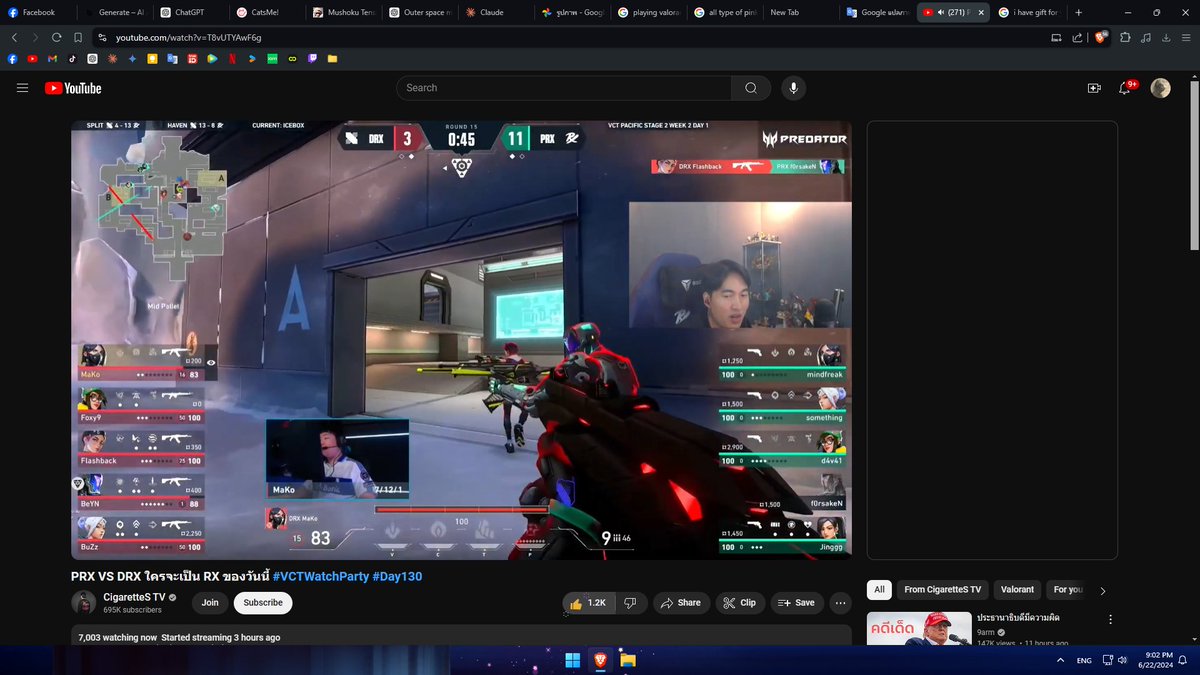1200x675 pixels.
Task: Share the video
Action: [x=681, y=603]
